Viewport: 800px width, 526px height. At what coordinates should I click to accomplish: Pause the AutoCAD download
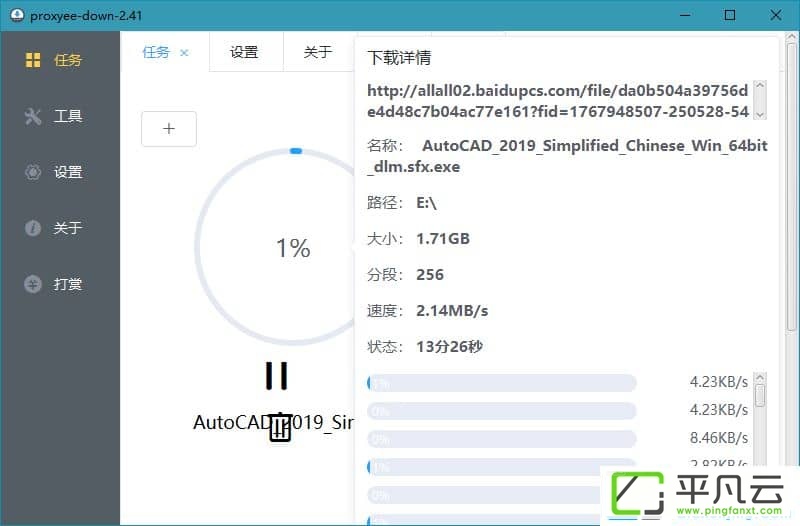click(x=277, y=376)
